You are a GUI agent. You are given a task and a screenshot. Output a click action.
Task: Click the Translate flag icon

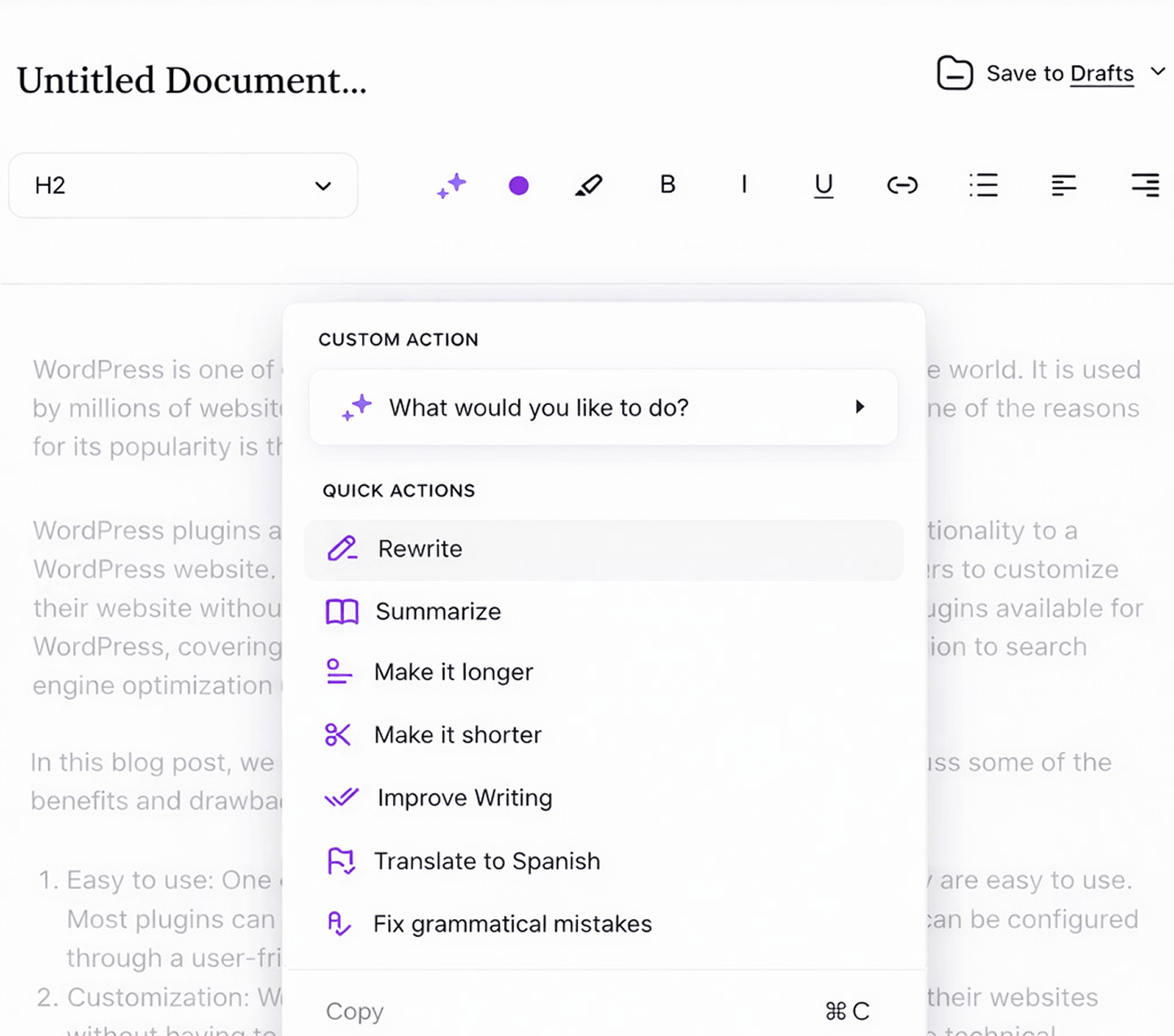(341, 861)
